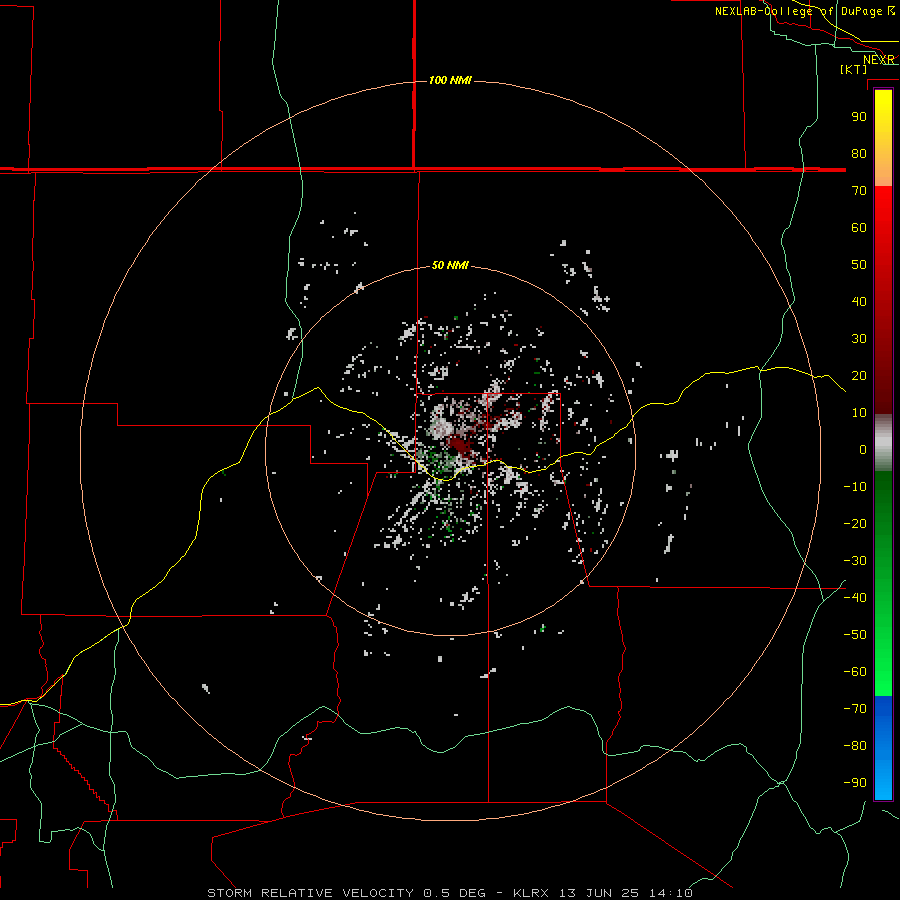This screenshot has height=900, width=900.
Task: Click the 0 tick label on velocity scale
Action: click(863, 449)
